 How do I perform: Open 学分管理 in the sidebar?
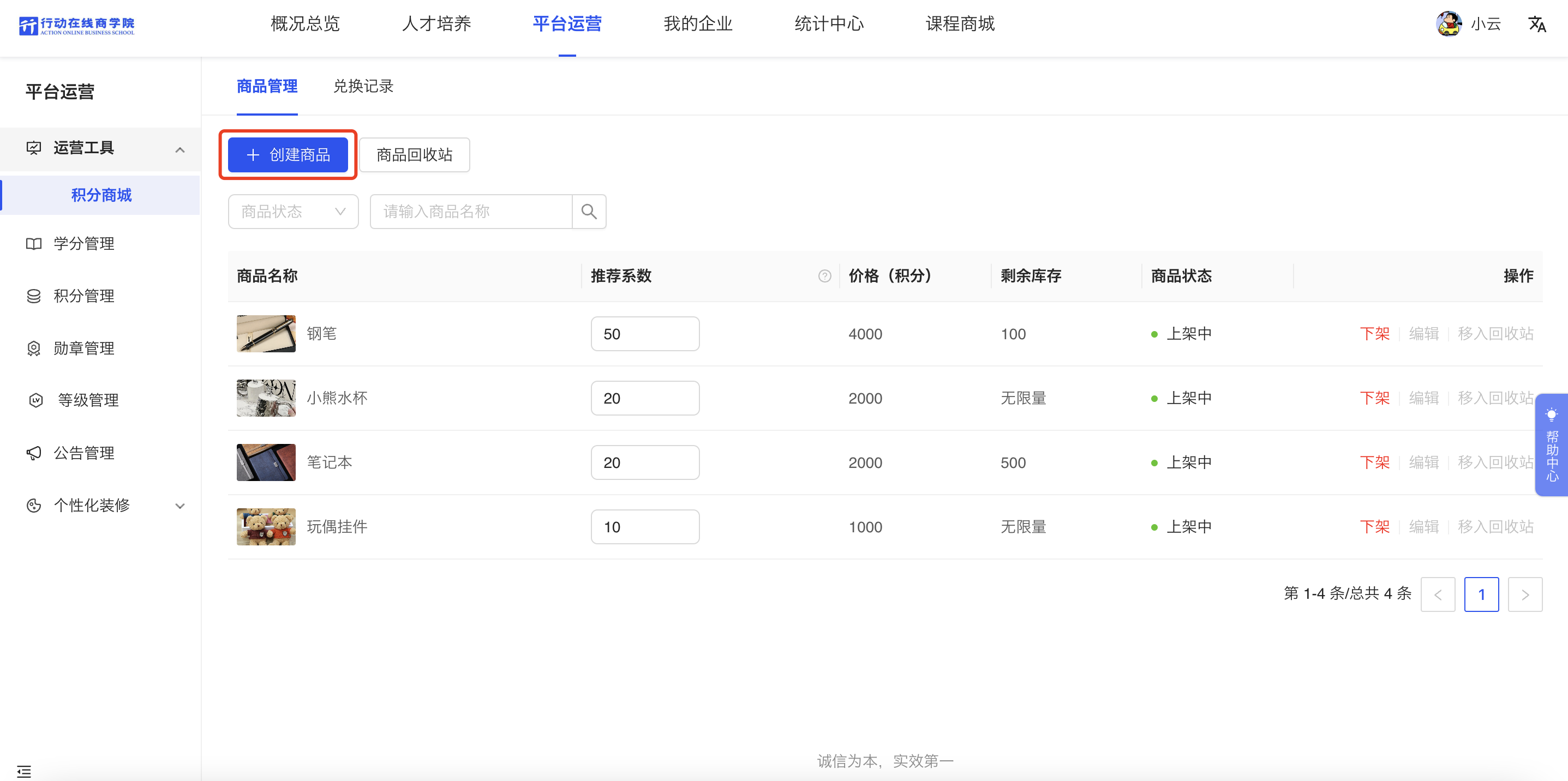tap(84, 244)
